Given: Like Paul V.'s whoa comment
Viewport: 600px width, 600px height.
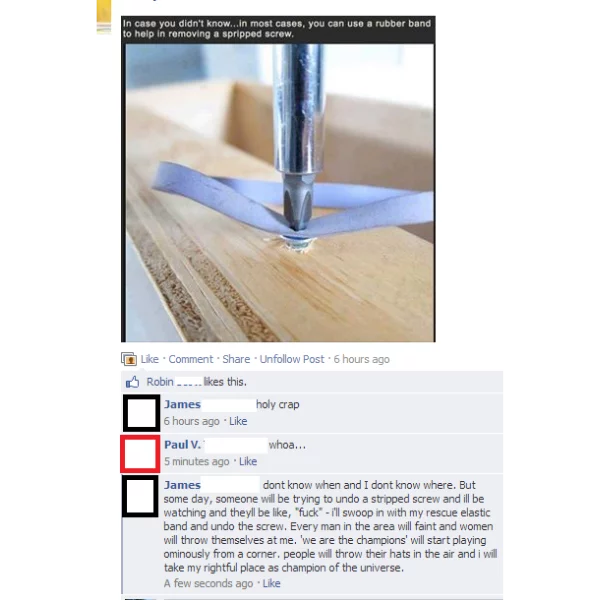Looking at the screenshot, I should (x=248, y=461).
